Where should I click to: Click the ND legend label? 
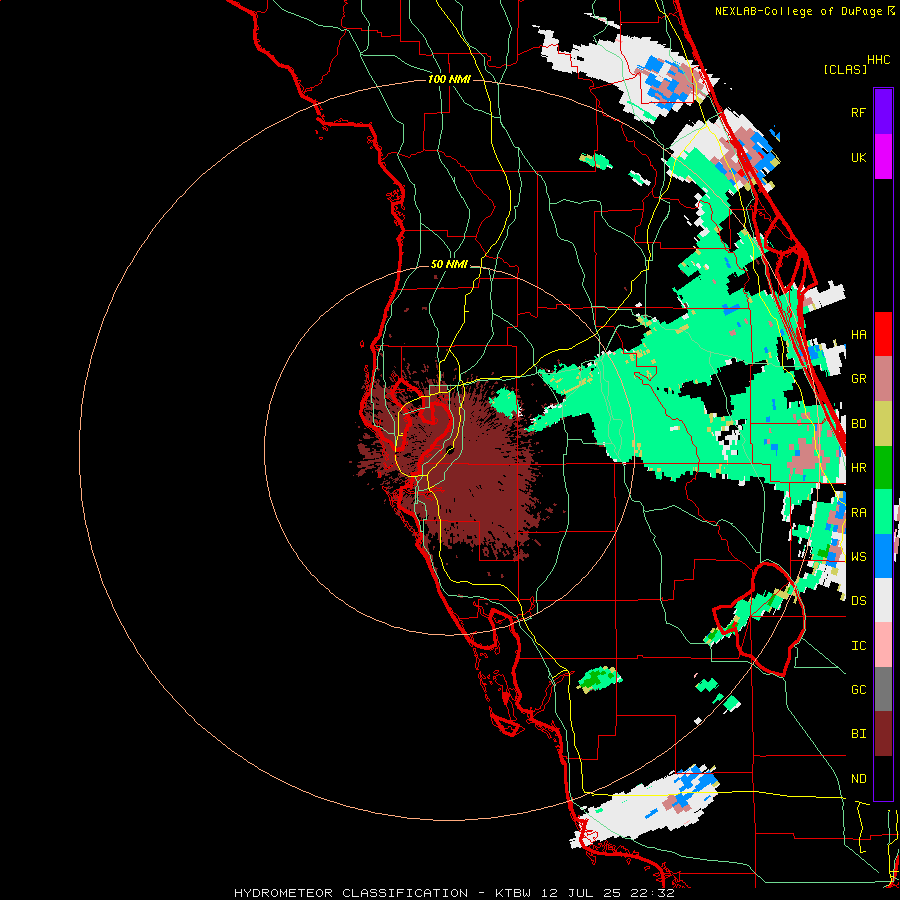coord(858,779)
